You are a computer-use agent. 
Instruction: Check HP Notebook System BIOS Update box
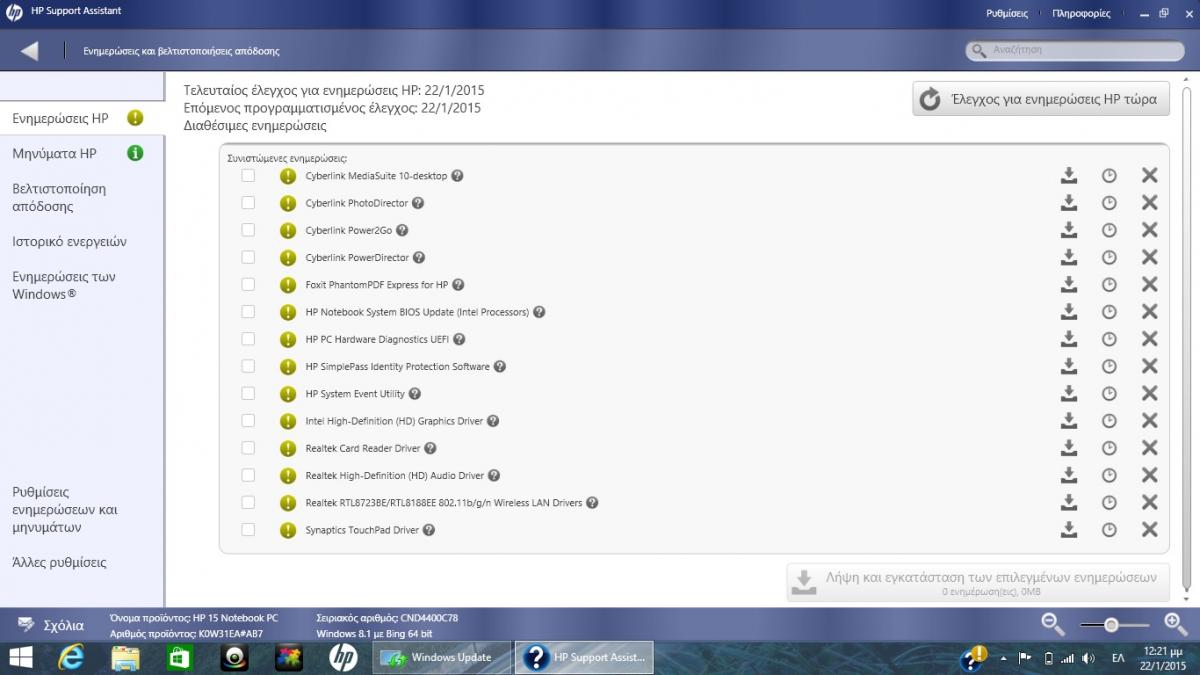pos(248,312)
